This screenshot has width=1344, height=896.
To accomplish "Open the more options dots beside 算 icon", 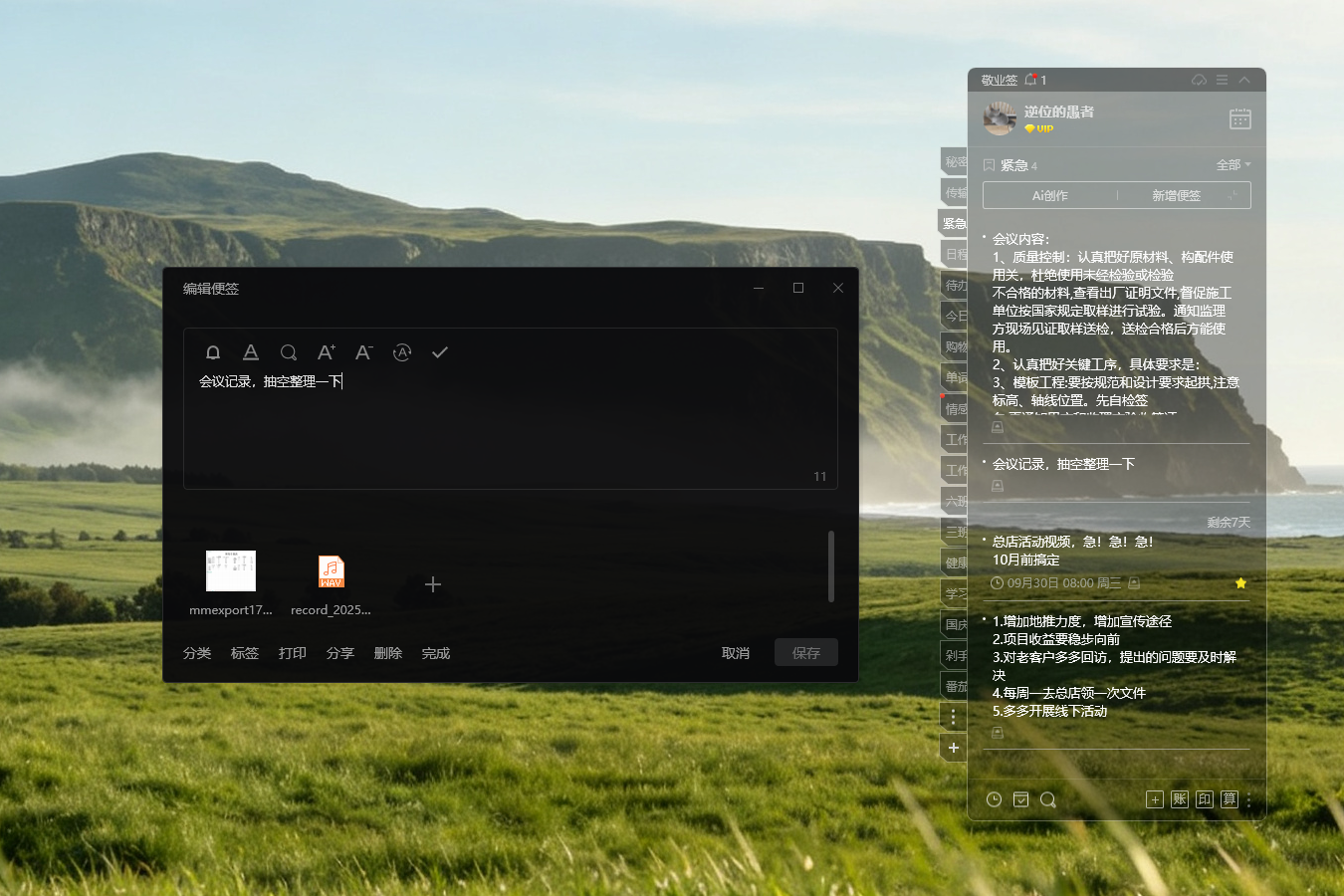I will [x=1248, y=799].
